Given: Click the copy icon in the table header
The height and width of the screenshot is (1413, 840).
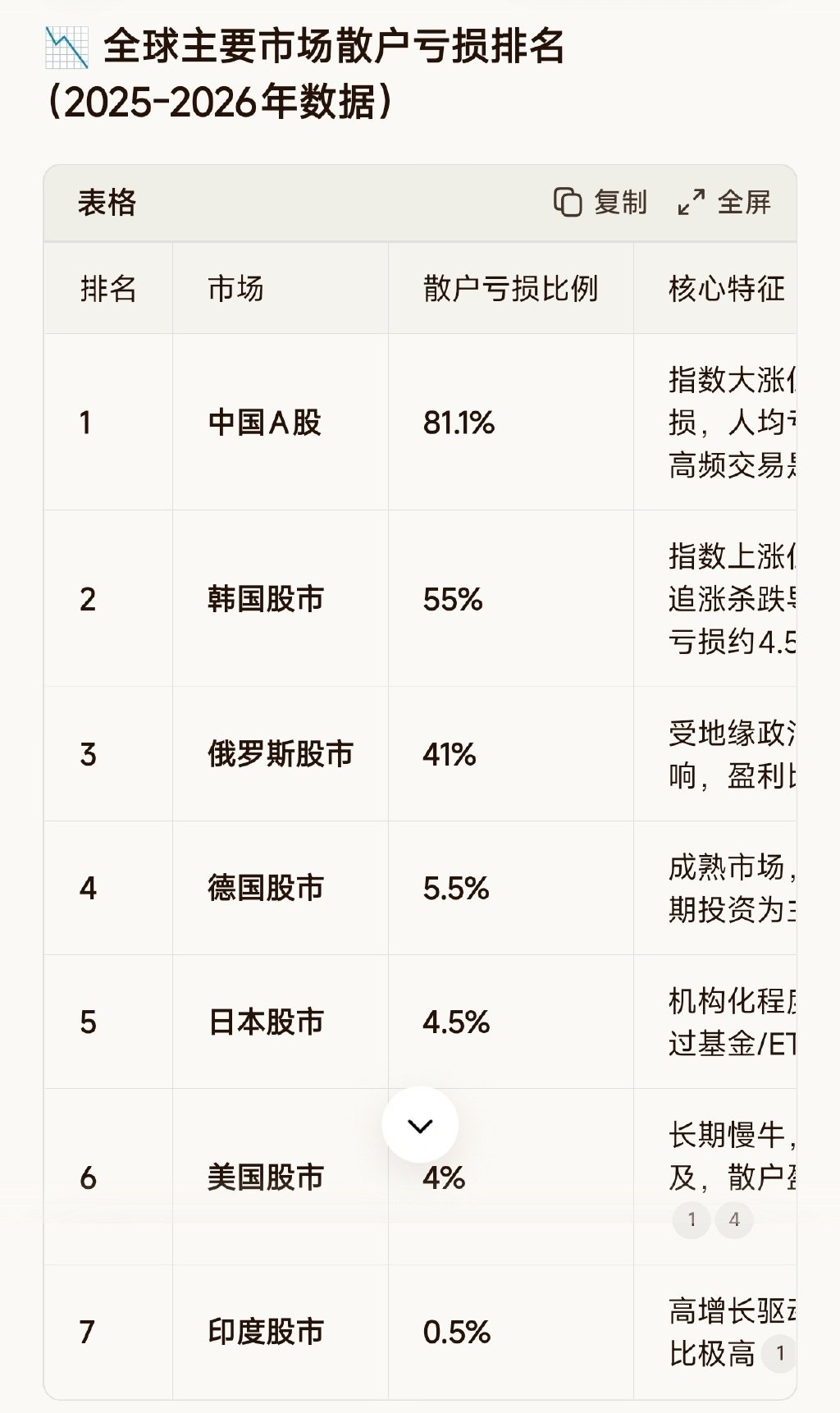Looking at the screenshot, I should [567, 202].
